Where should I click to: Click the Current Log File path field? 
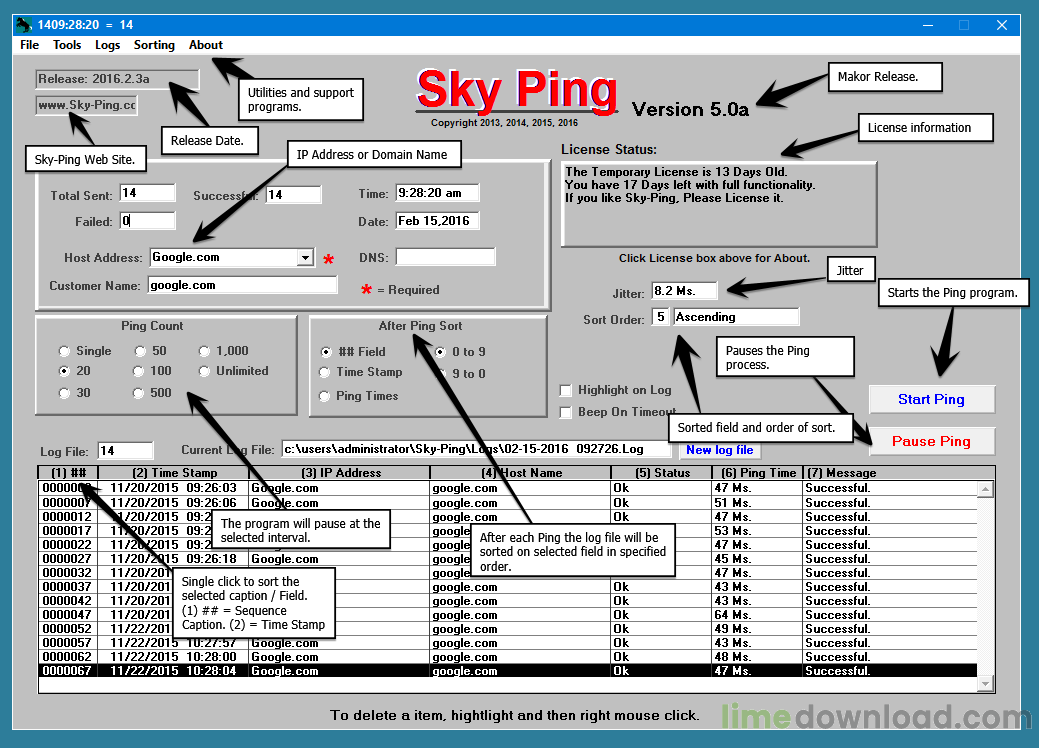point(476,449)
